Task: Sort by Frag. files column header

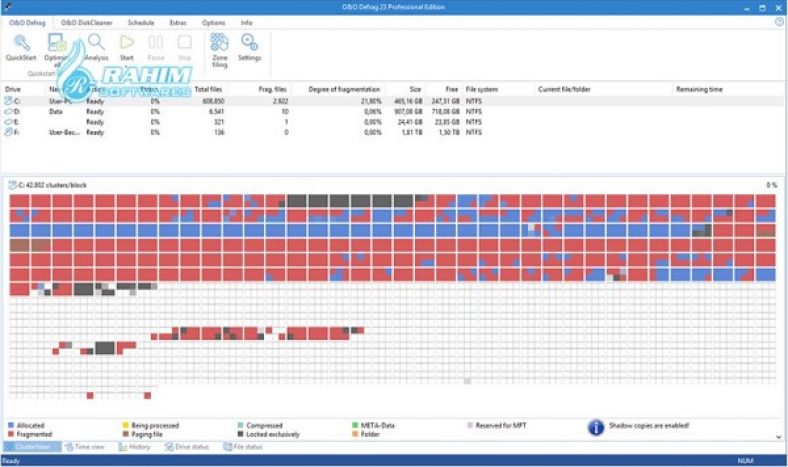Action: pyautogui.click(x=272, y=89)
